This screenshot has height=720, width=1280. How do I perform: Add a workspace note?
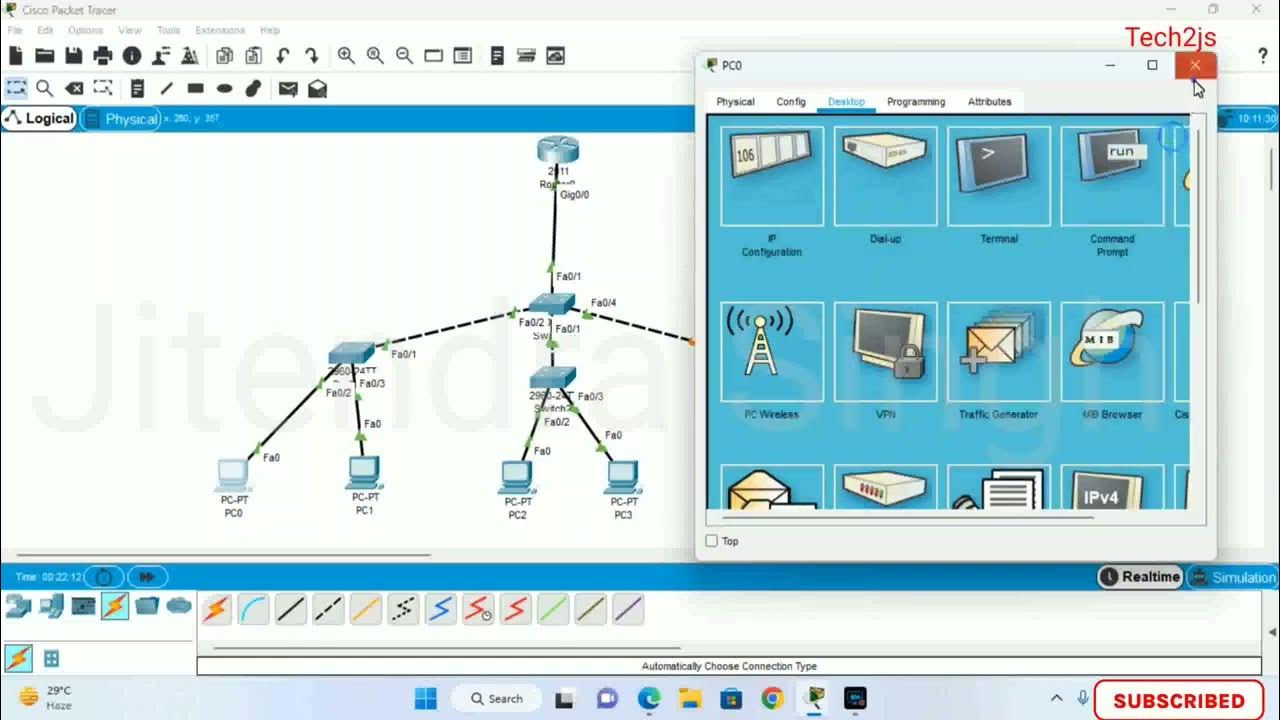coord(137,88)
